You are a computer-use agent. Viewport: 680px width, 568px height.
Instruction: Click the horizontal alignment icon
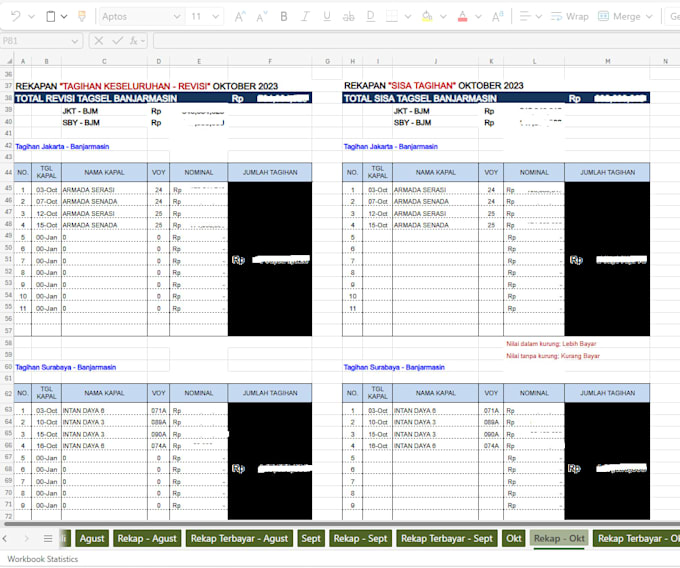pos(525,16)
